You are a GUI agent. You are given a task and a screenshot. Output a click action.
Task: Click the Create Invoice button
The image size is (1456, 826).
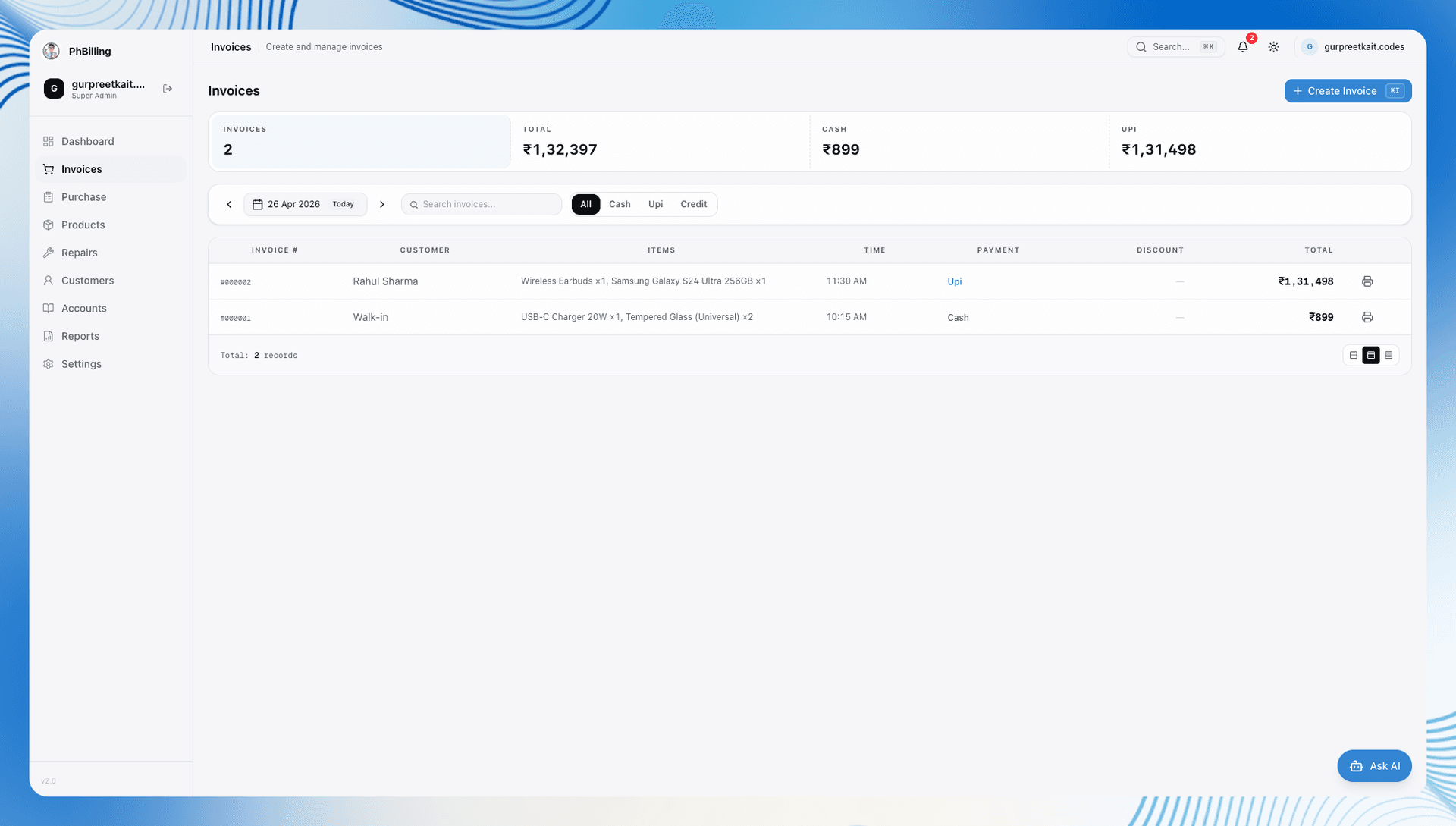click(x=1348, y=91)
